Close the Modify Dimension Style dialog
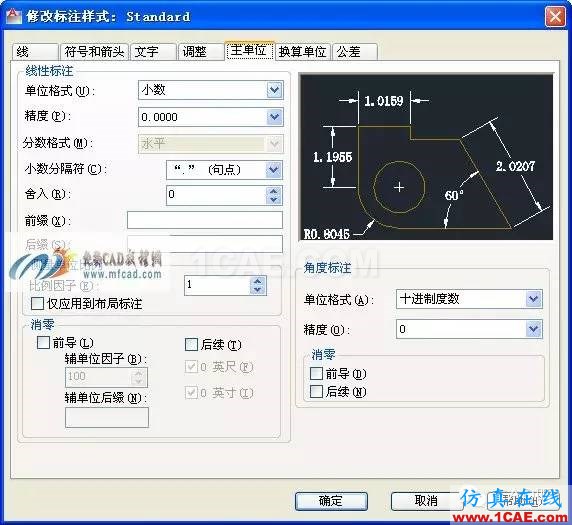Image resolution: width=572 pixels, height=525 pixels. pyautogui.click(x=555, y=16)
